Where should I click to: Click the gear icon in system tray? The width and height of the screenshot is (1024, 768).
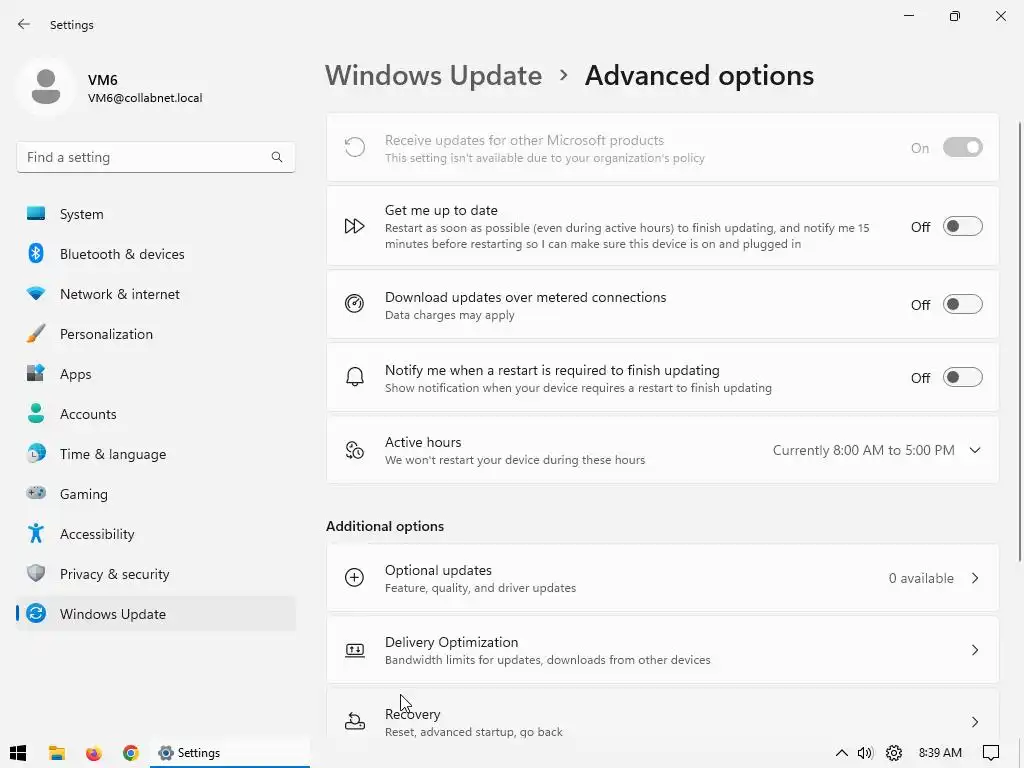click(x=894, y=753)
